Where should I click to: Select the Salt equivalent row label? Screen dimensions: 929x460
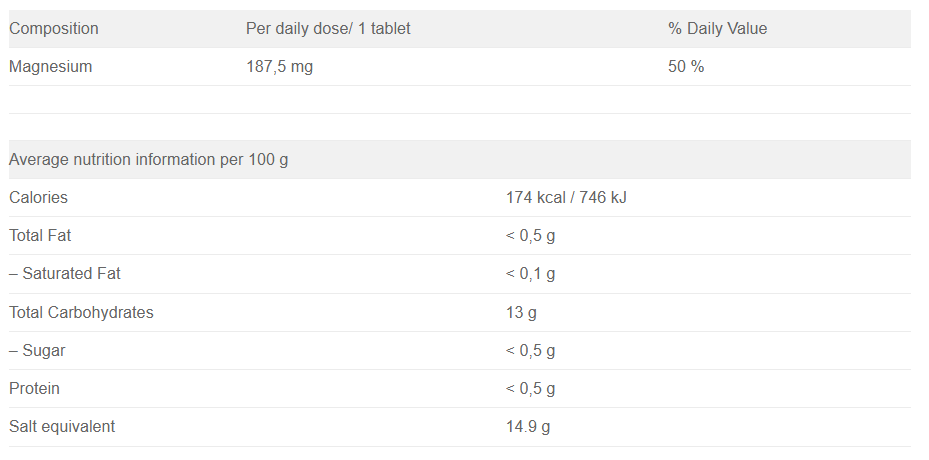(x=62, y=427)
